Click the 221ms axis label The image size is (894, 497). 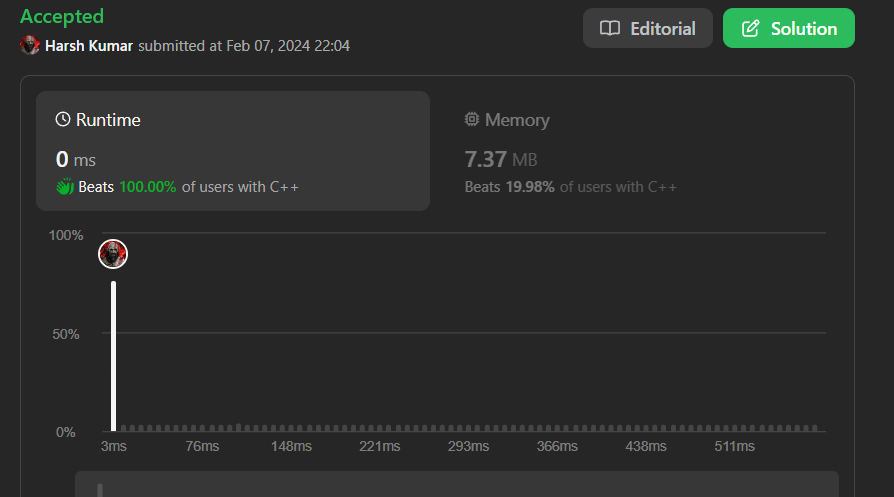(x=379, y=446)
